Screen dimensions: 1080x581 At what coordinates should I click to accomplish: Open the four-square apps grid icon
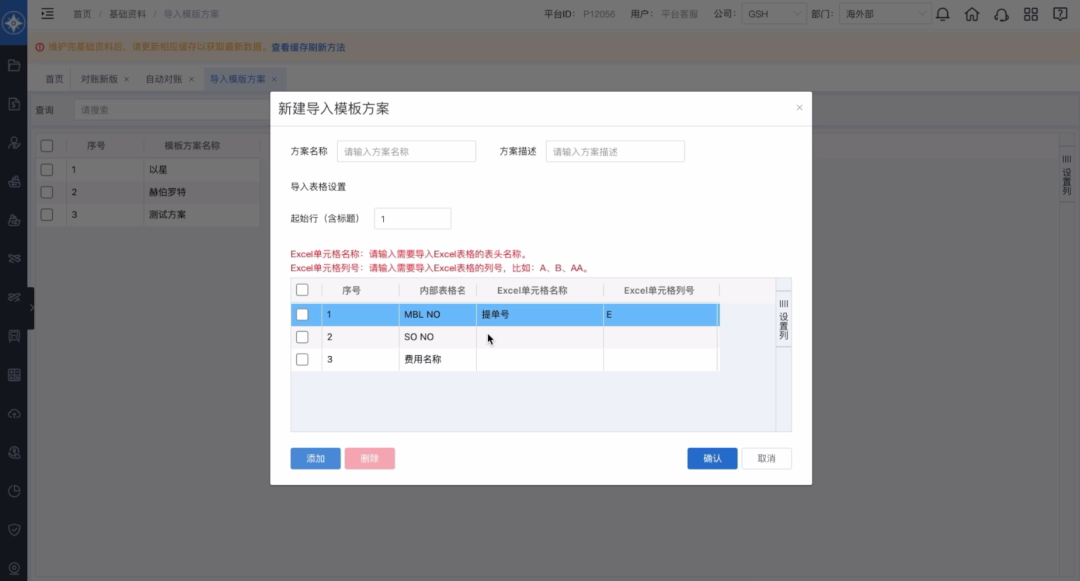[x=1031, y=14]
